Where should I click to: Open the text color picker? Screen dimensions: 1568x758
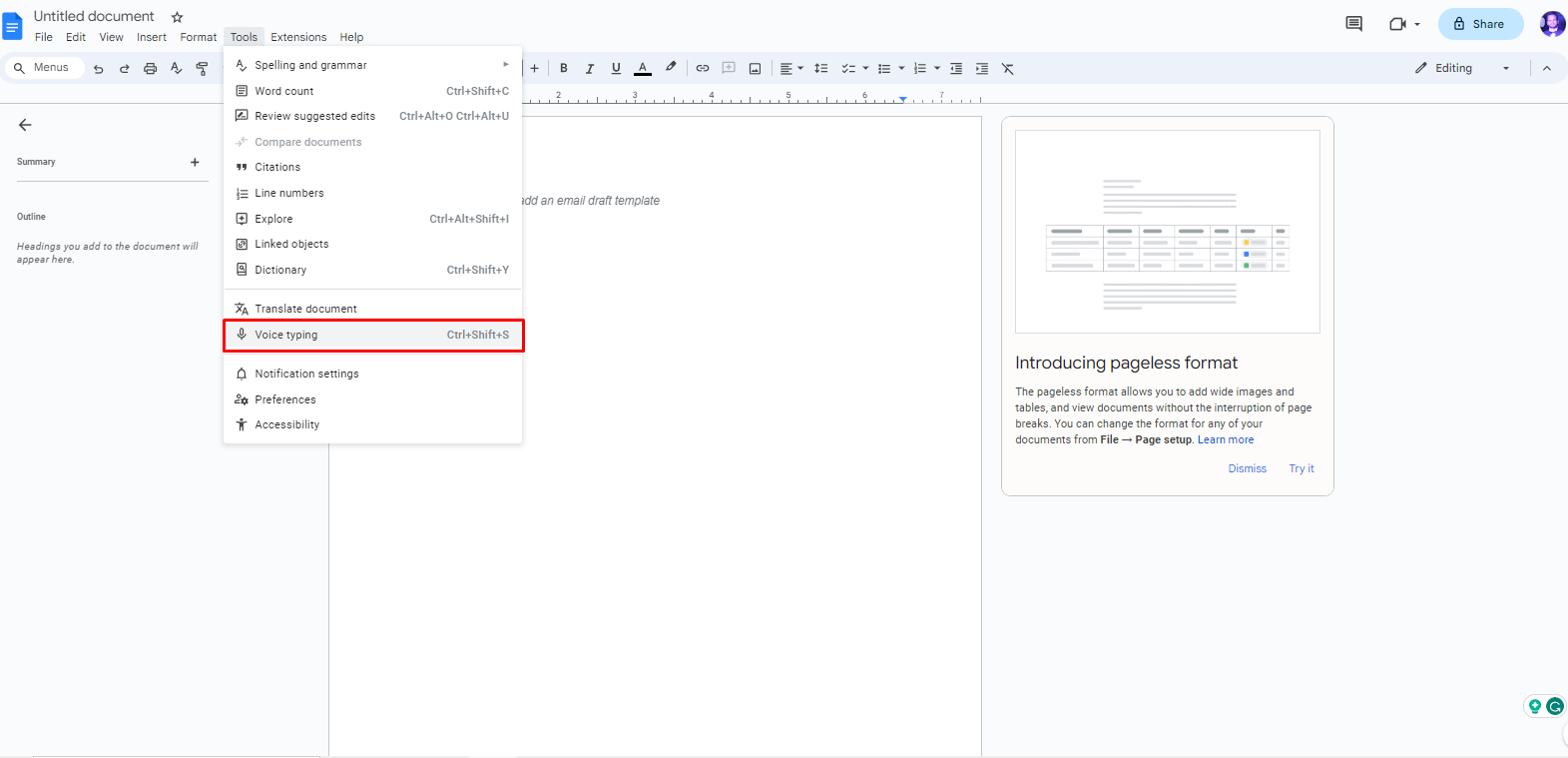pyautogui.click(x=643, y=69)
